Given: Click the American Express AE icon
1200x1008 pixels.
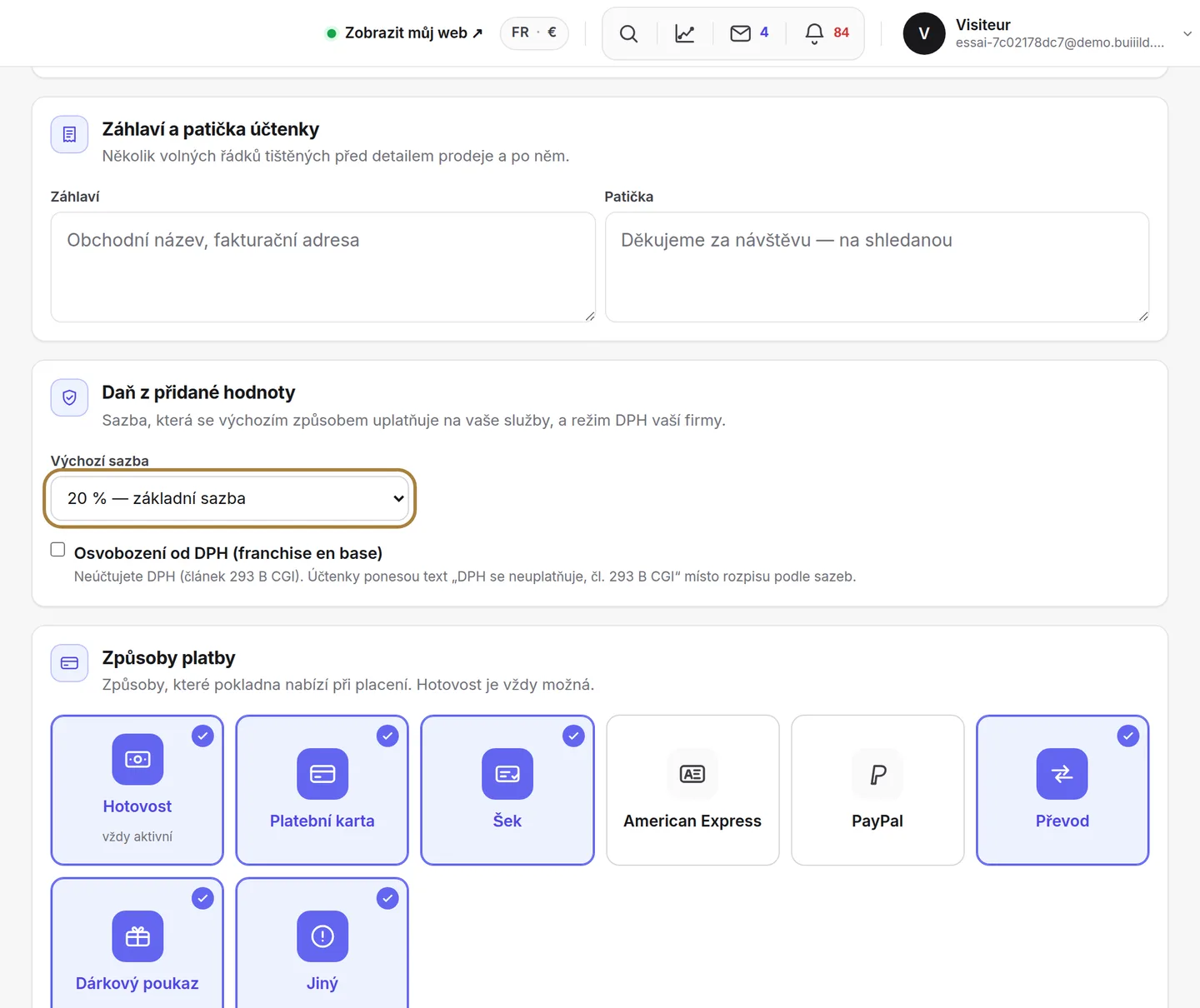Looking at the screenshot, I should [692, 774].
